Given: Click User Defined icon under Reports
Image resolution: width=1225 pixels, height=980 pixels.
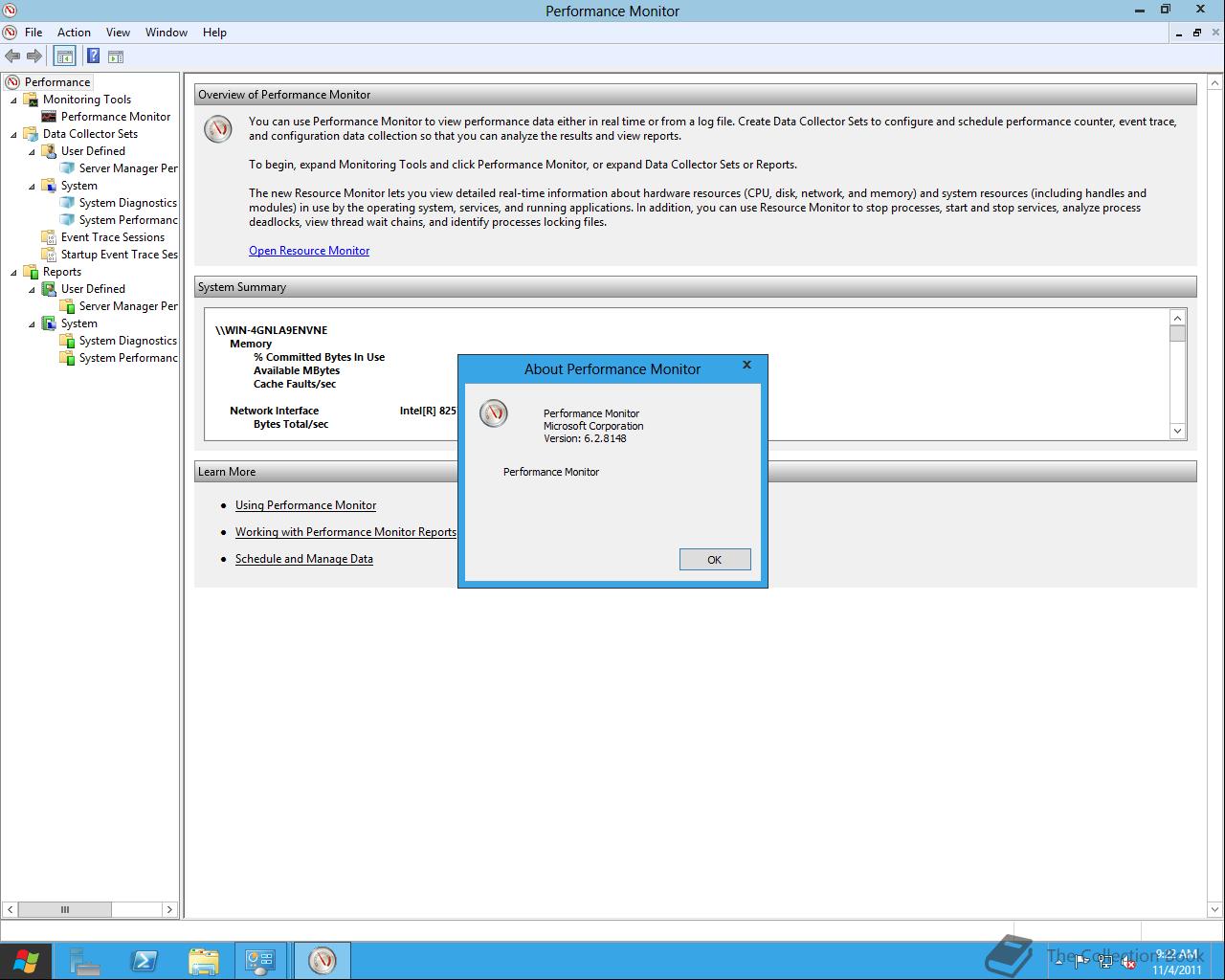Looking at the screenshot, I should pyautogui.click(x=49, y=289).
